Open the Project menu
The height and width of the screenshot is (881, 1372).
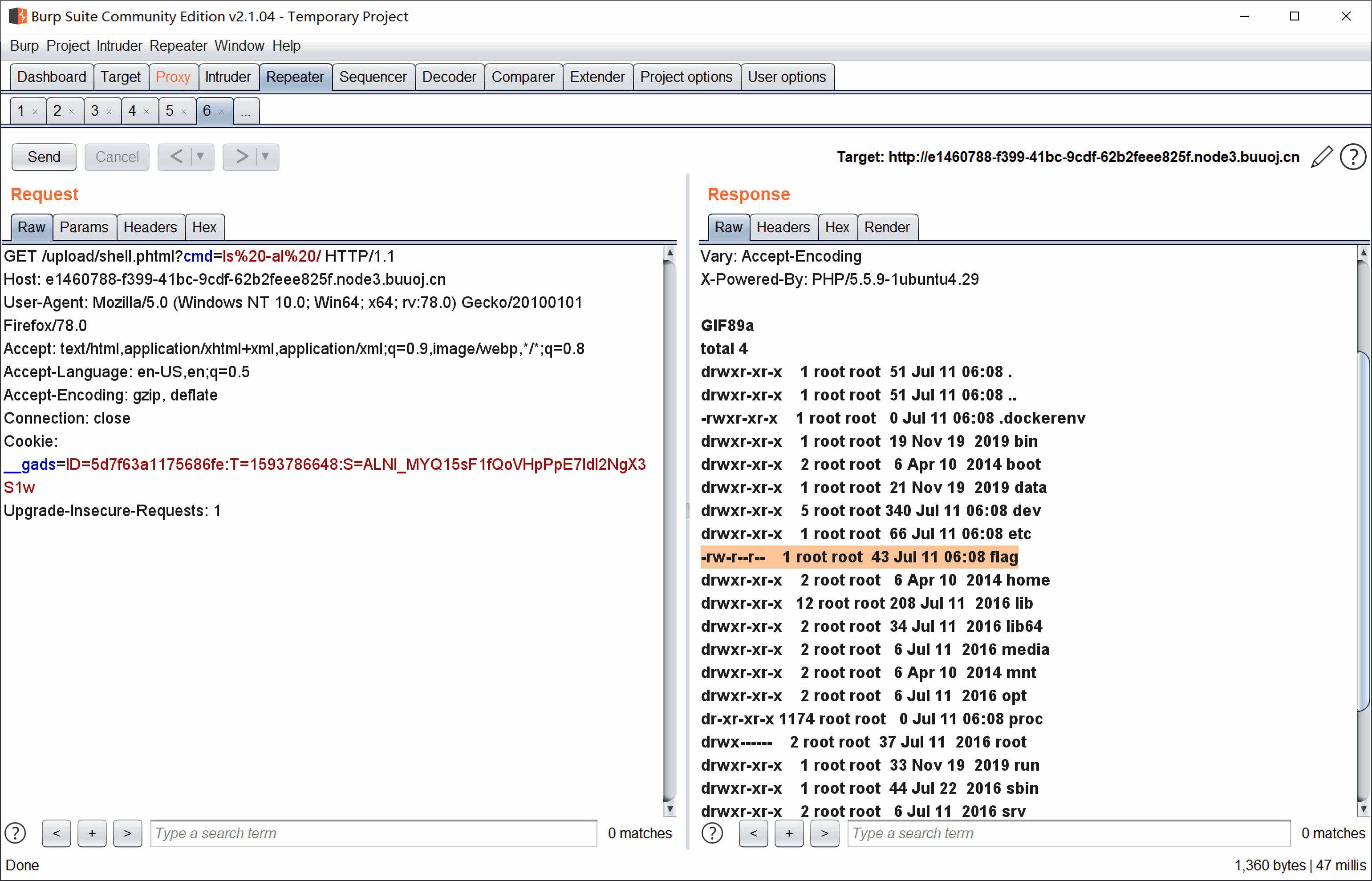coord(68,46)
